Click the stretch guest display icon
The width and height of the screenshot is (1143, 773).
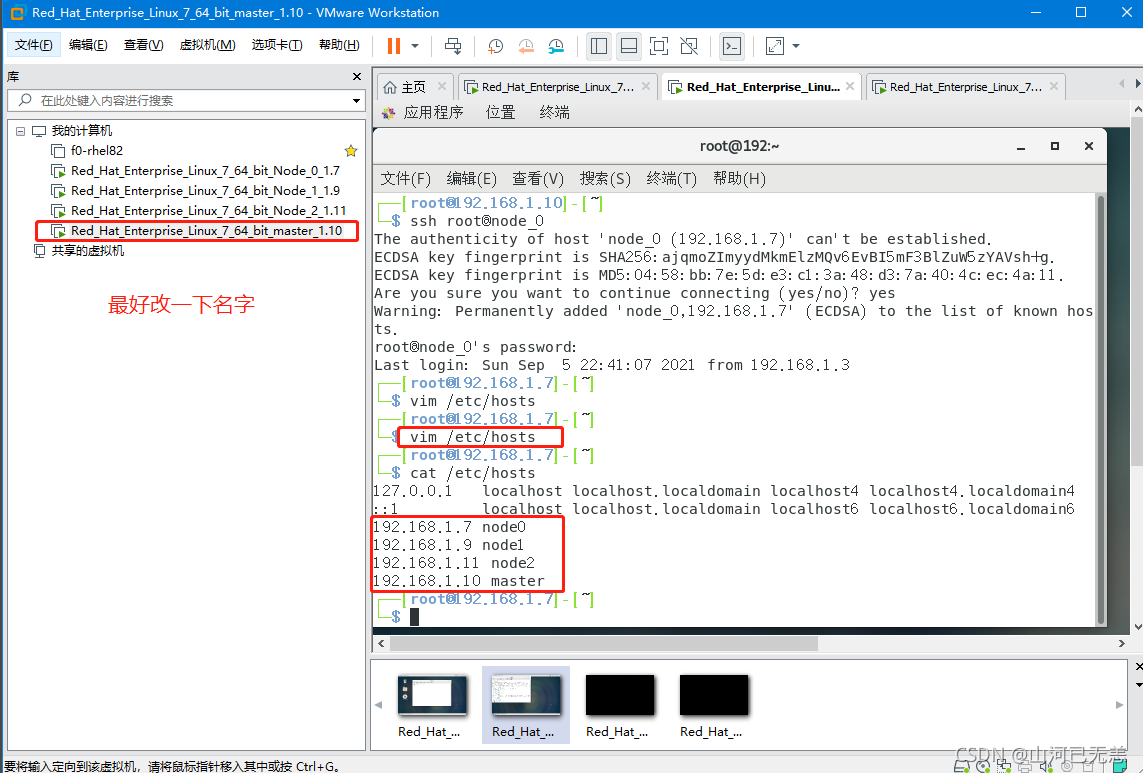coord(775,46)
